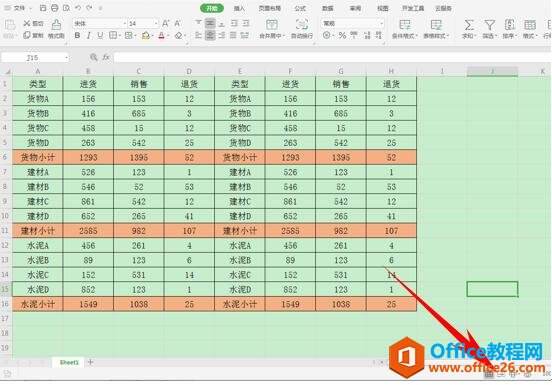The image size is (552, 385).
Task: Add a new sheet with plus button
Action: coord(90,362)
